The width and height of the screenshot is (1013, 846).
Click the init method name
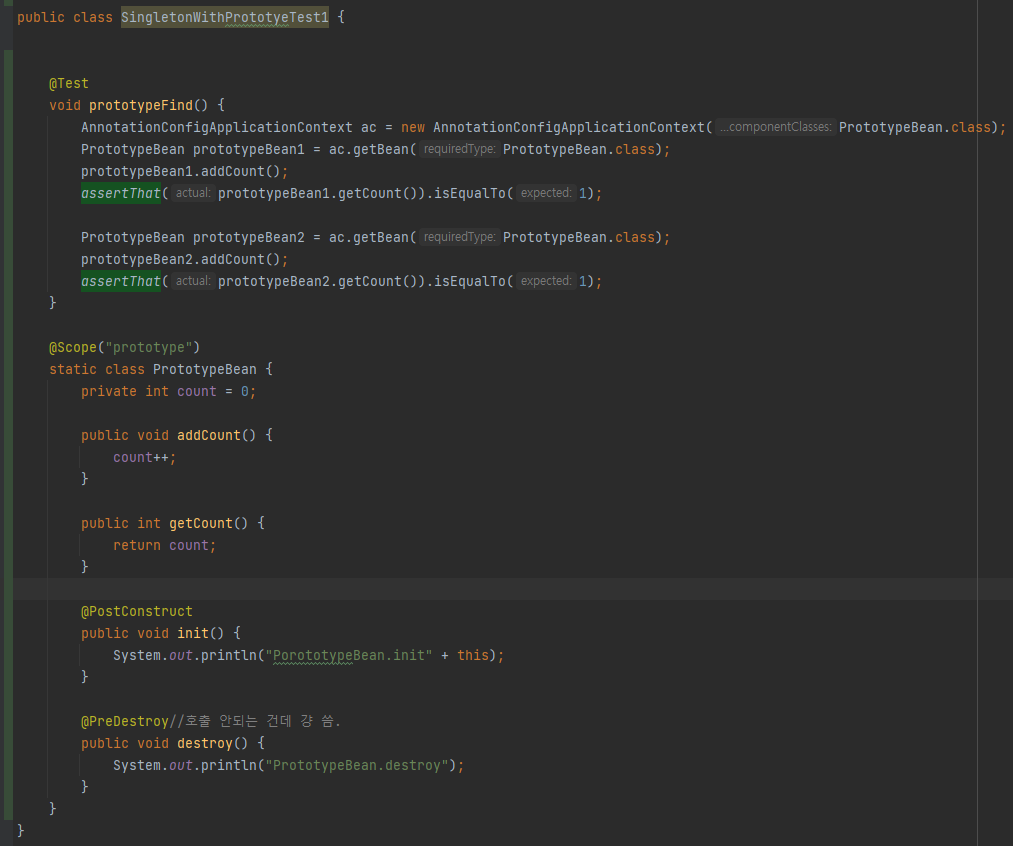pyautogui.click(x=193, y=634)
